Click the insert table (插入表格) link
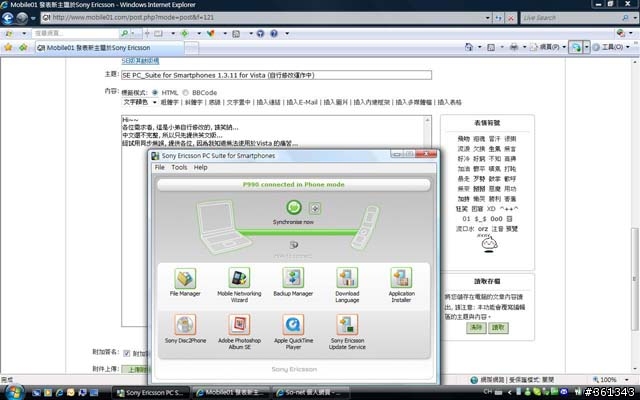The image size is (640, 400). point(449,102)
